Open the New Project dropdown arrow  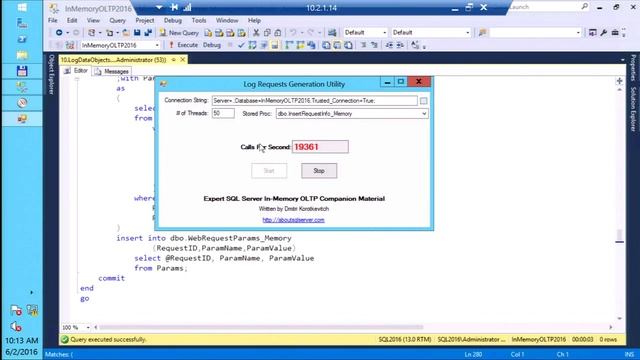[100, 33]
